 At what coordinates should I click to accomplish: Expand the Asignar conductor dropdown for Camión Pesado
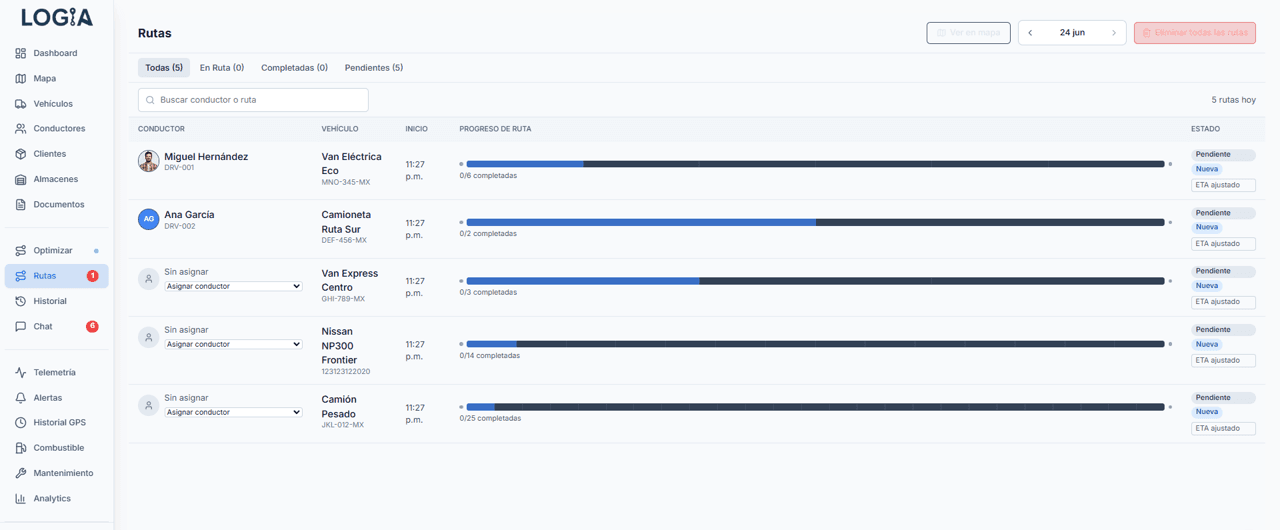pyautogui.click(x=233, y=412)
